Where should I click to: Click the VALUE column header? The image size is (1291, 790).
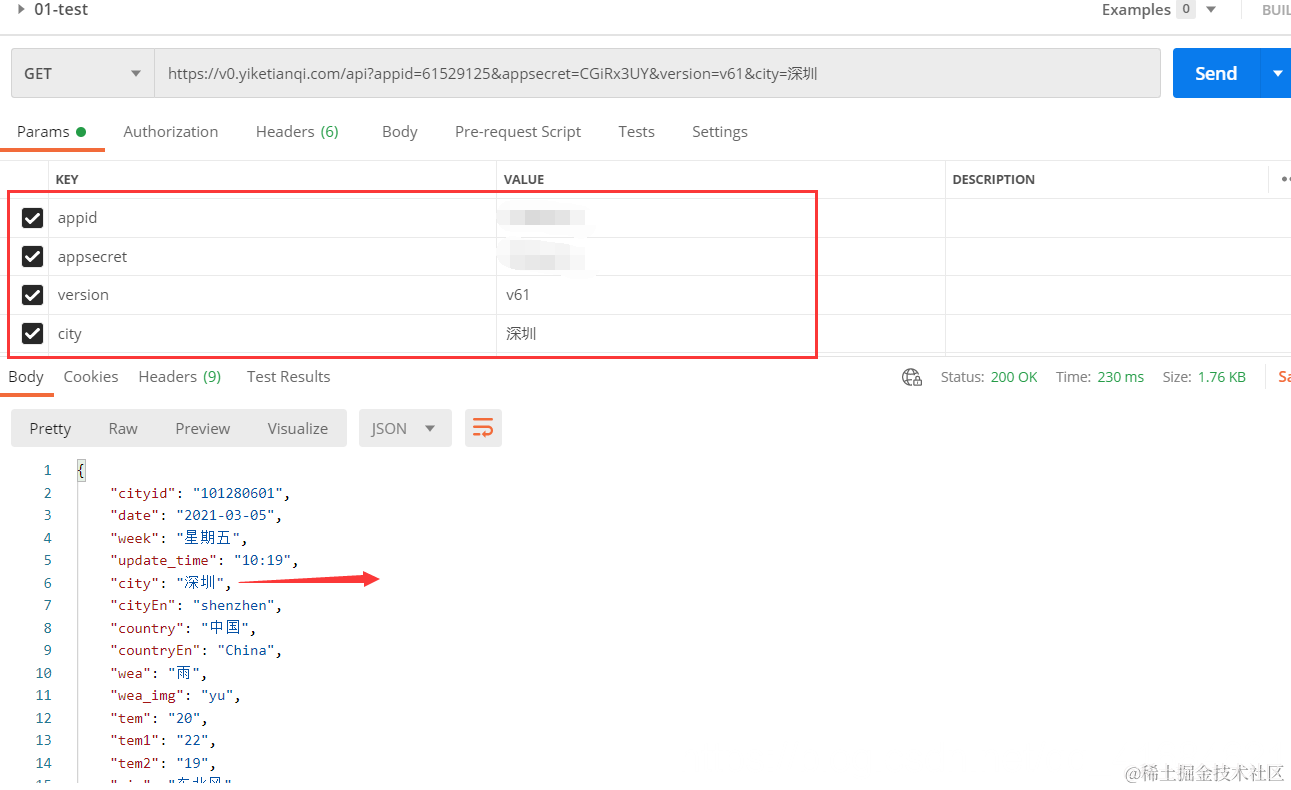pyautogui.click(x=524, y=180)
